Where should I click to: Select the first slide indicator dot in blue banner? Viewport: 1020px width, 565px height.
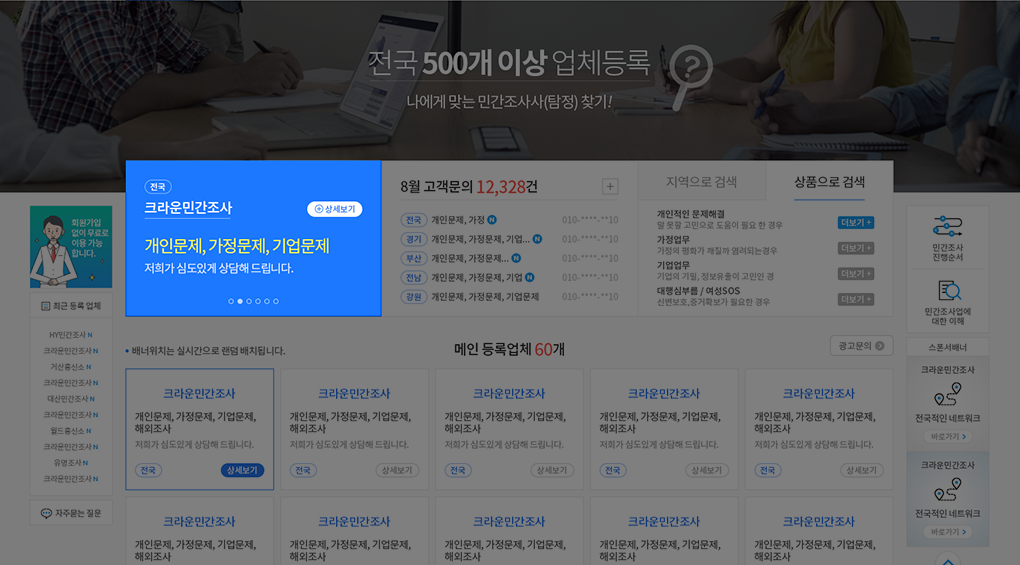(230, 301)
